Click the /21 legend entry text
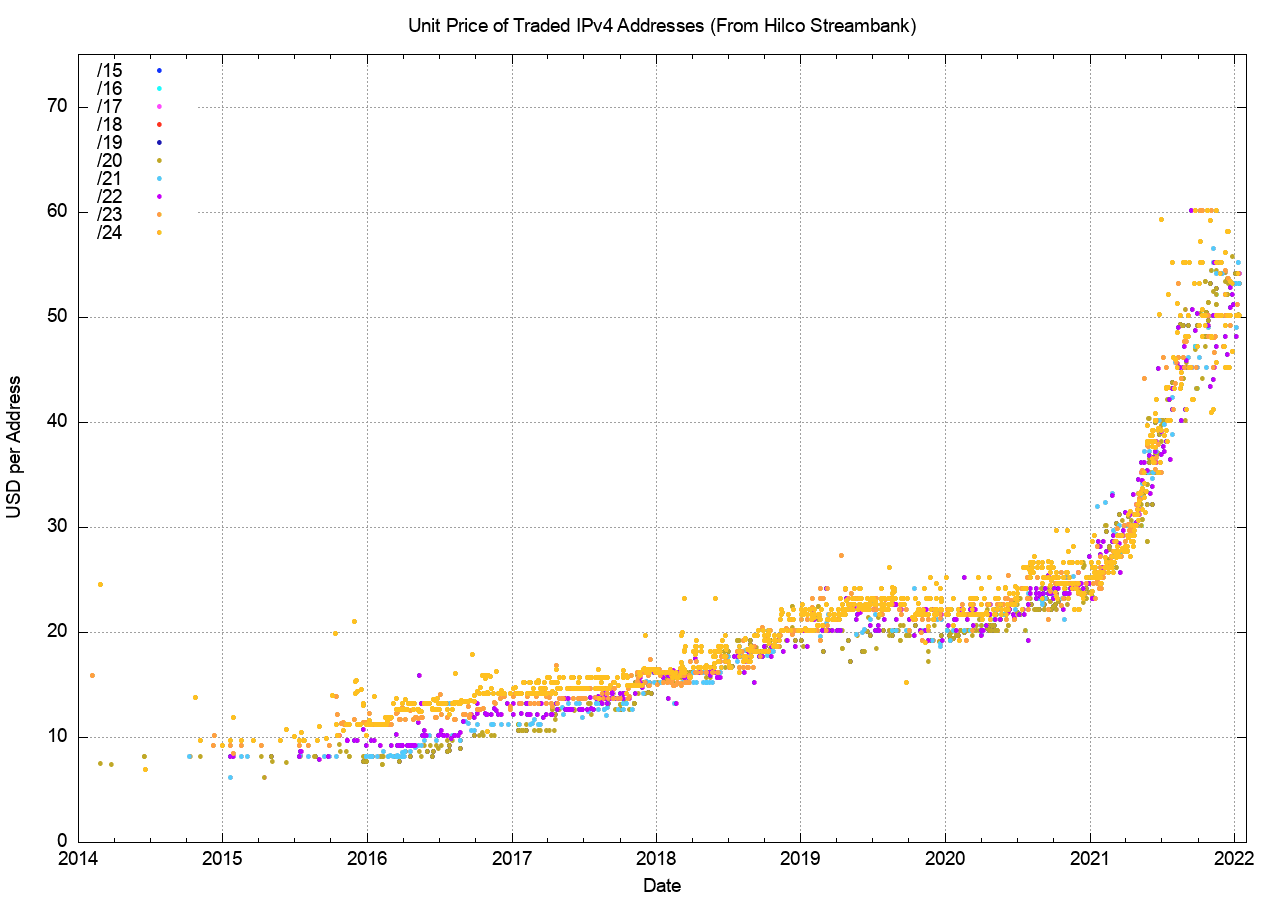 [109, 178]
